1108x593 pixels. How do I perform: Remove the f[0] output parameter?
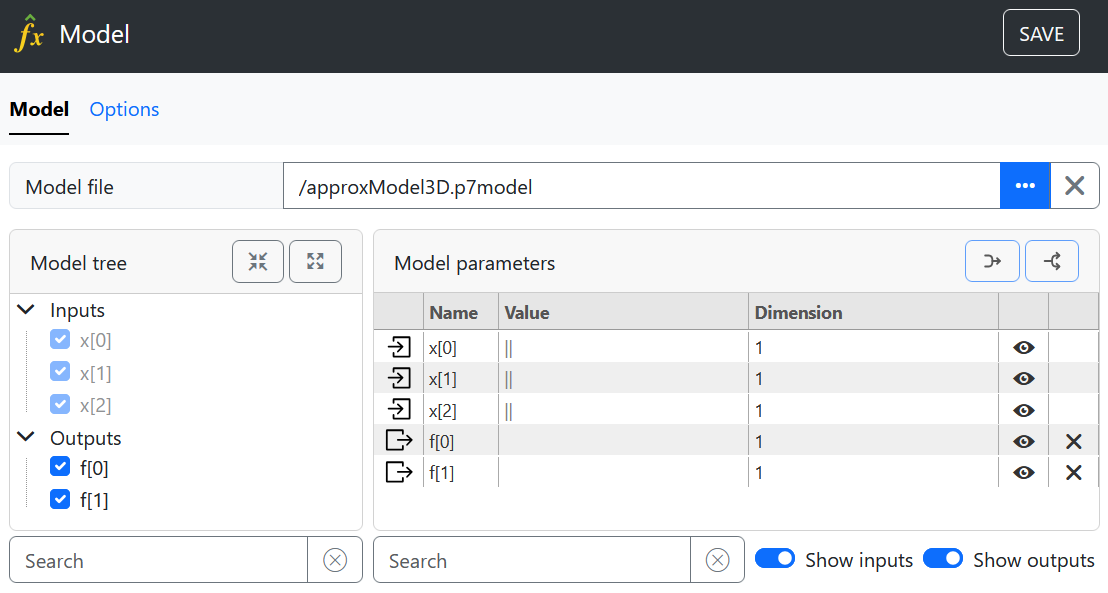[x=1073, y=442]
